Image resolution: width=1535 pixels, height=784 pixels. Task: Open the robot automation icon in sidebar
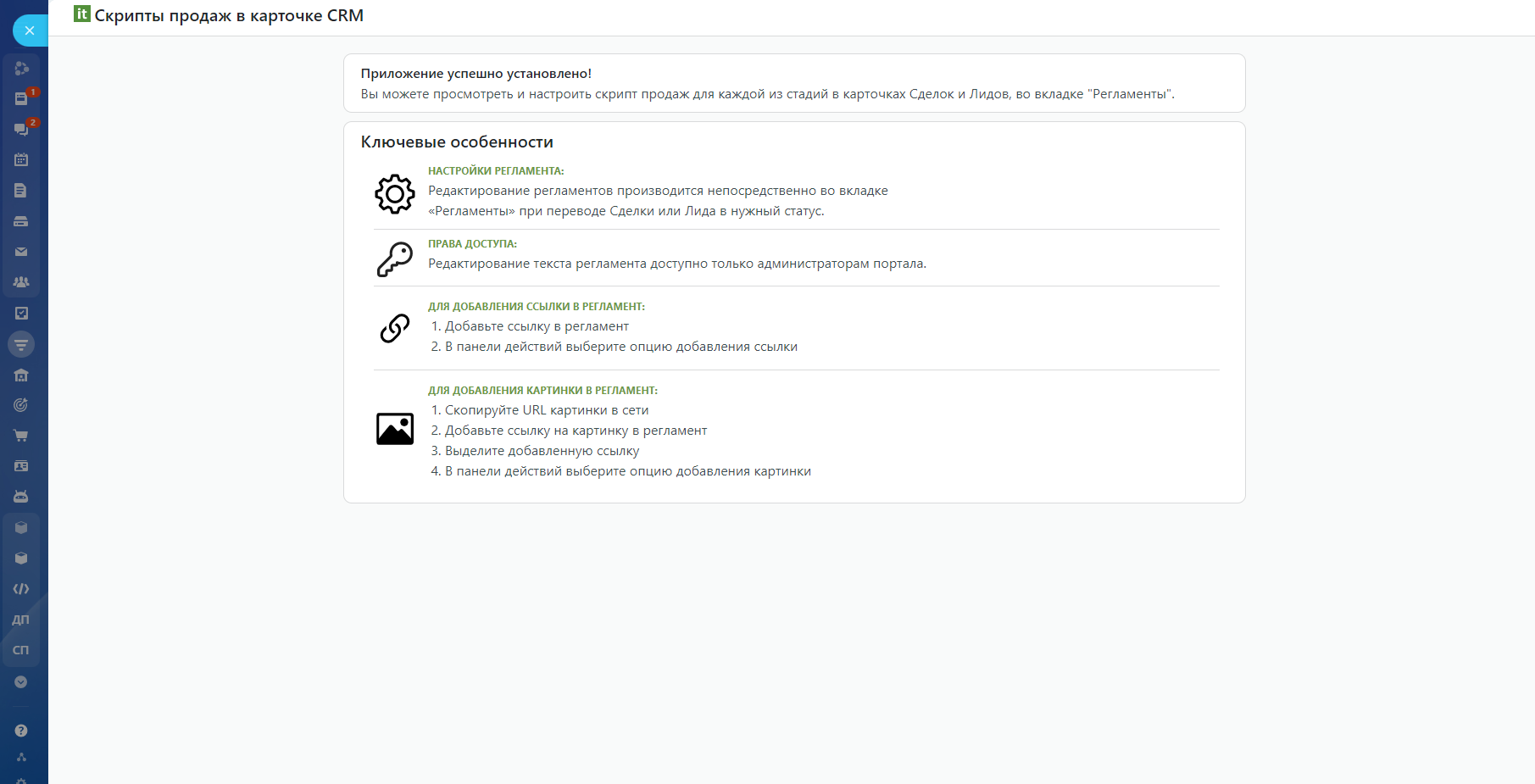click(x=21, y=497)
